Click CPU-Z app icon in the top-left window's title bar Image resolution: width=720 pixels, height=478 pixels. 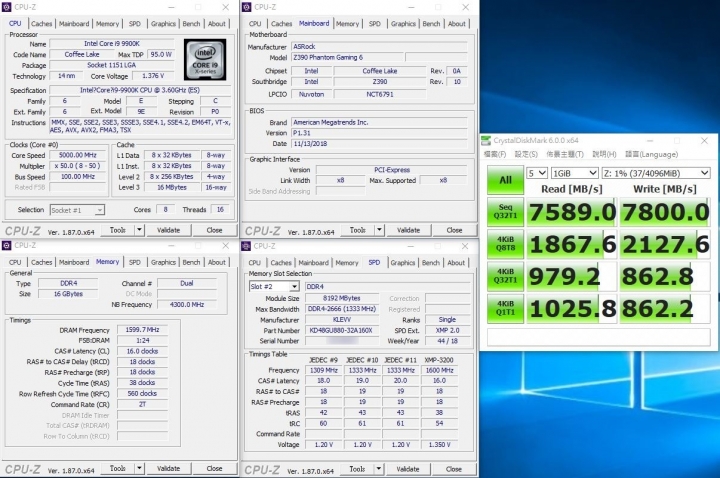pyautogui.click(x=6, y=7)
